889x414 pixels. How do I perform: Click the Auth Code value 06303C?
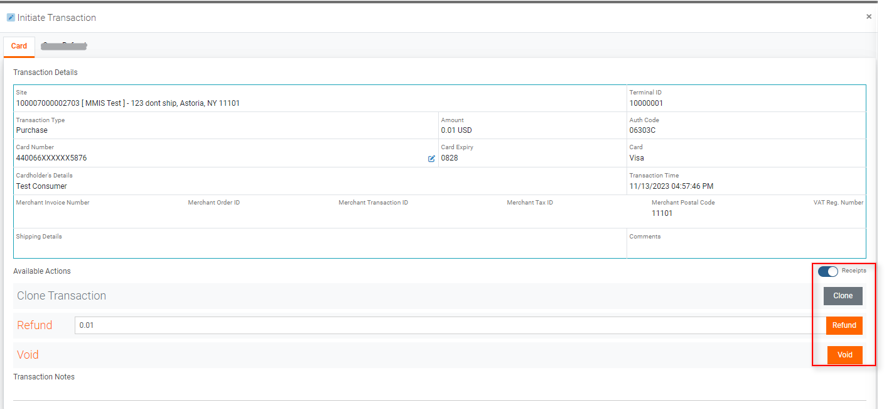[x=642, y=130]
